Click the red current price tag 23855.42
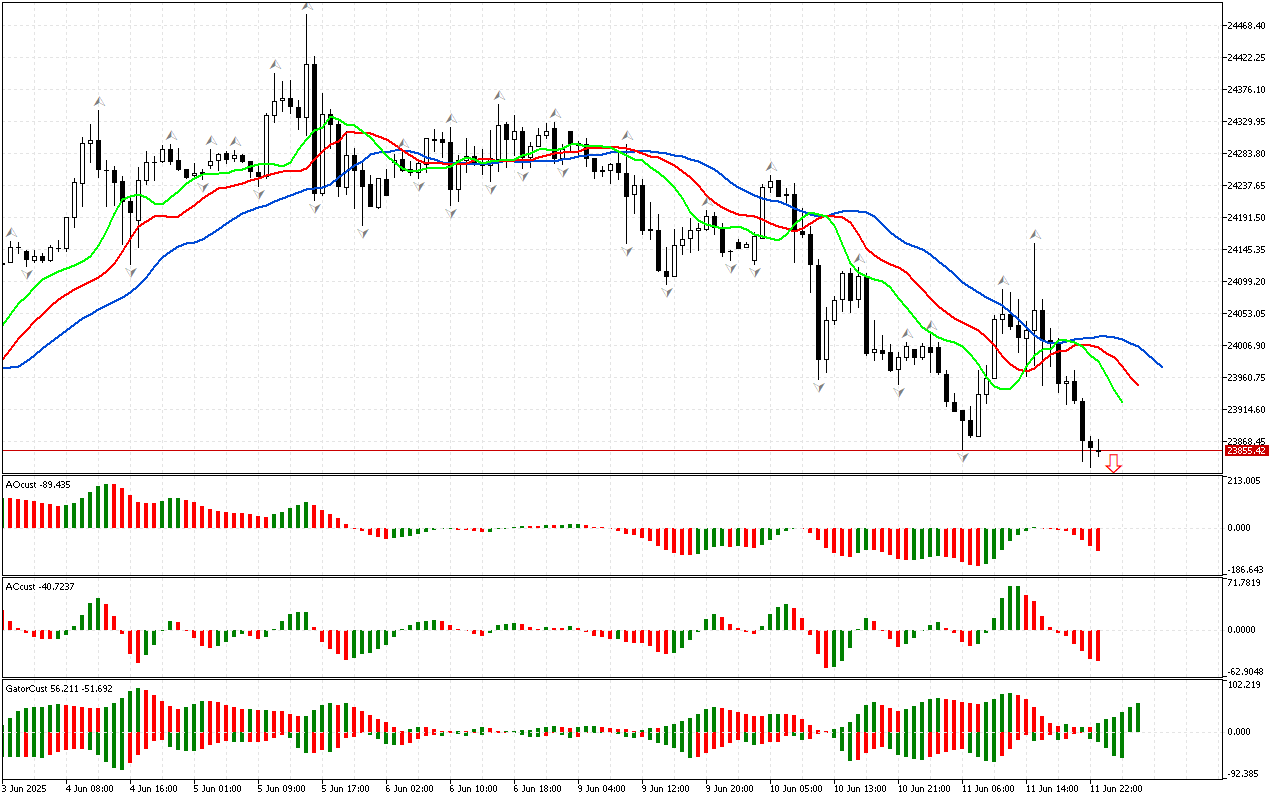The height and width of the screenshot is (800, 1280). [x=1246, y=451]
